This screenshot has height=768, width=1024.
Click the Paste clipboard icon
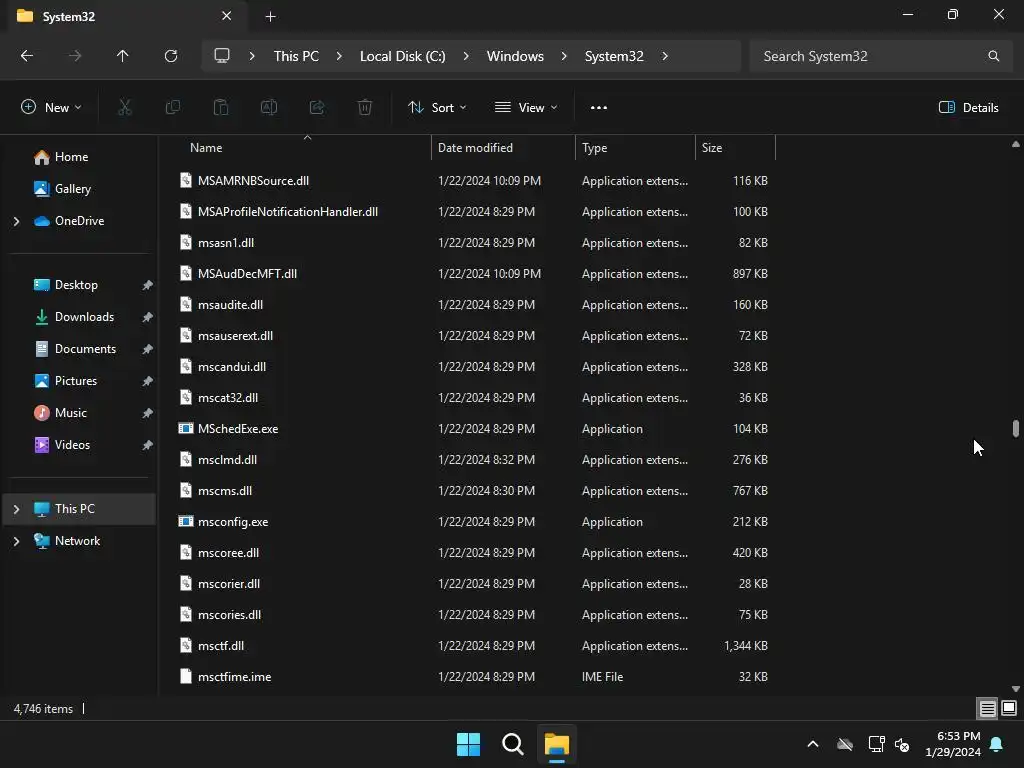(x=221, y=108)
